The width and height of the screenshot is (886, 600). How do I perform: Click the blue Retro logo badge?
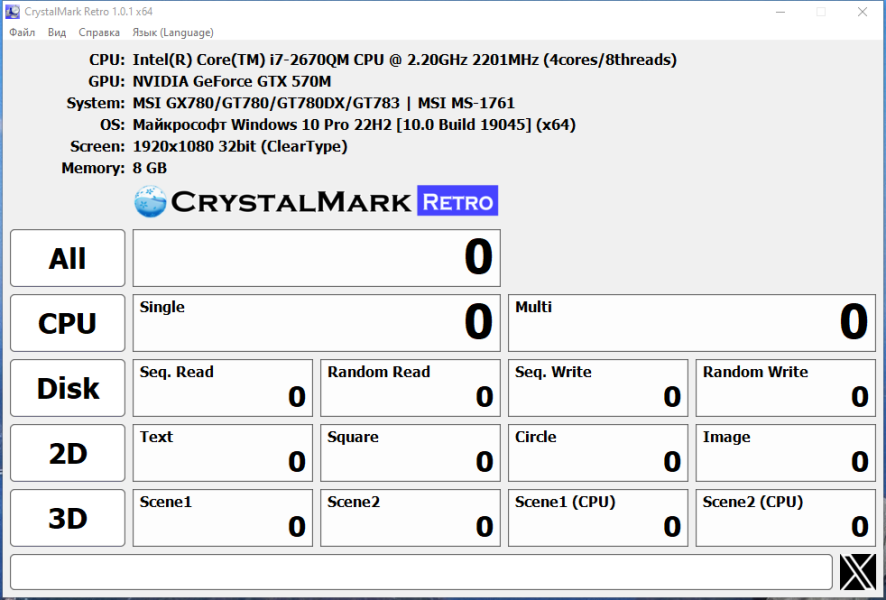click(x=458, y=201)
